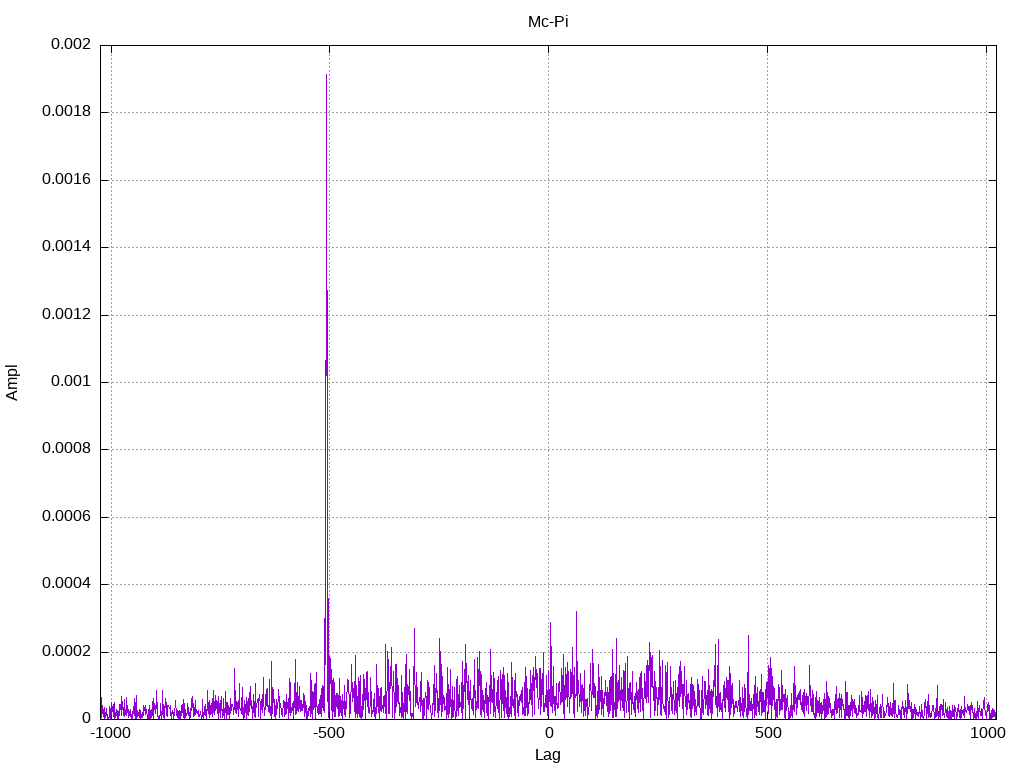Click the top of the tallest purple spike
This screenshot has width=1024, height=768.
(x=326, y=76)
